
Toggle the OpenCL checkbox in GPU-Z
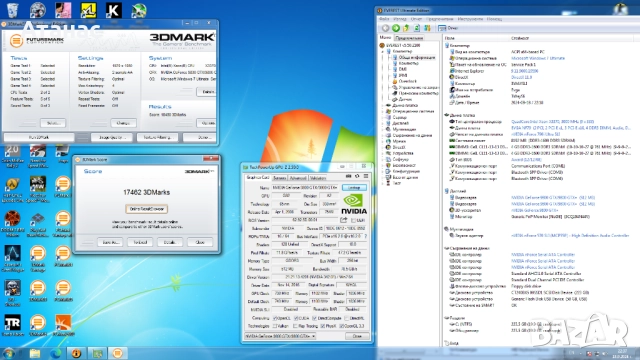[276, 318]
